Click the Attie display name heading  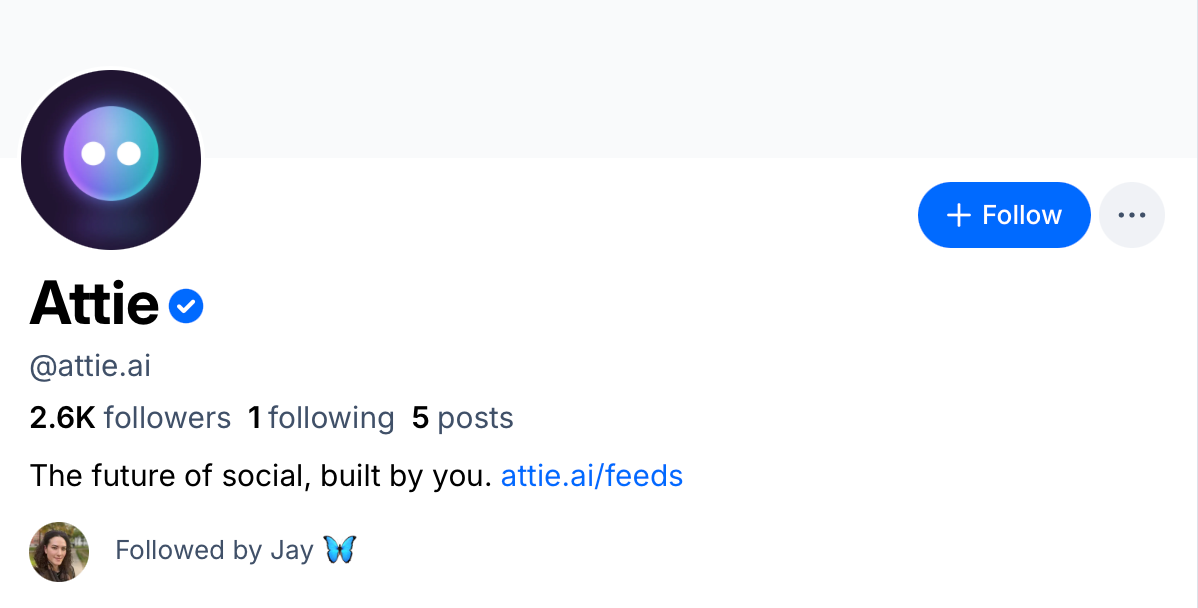pos(95,303)
